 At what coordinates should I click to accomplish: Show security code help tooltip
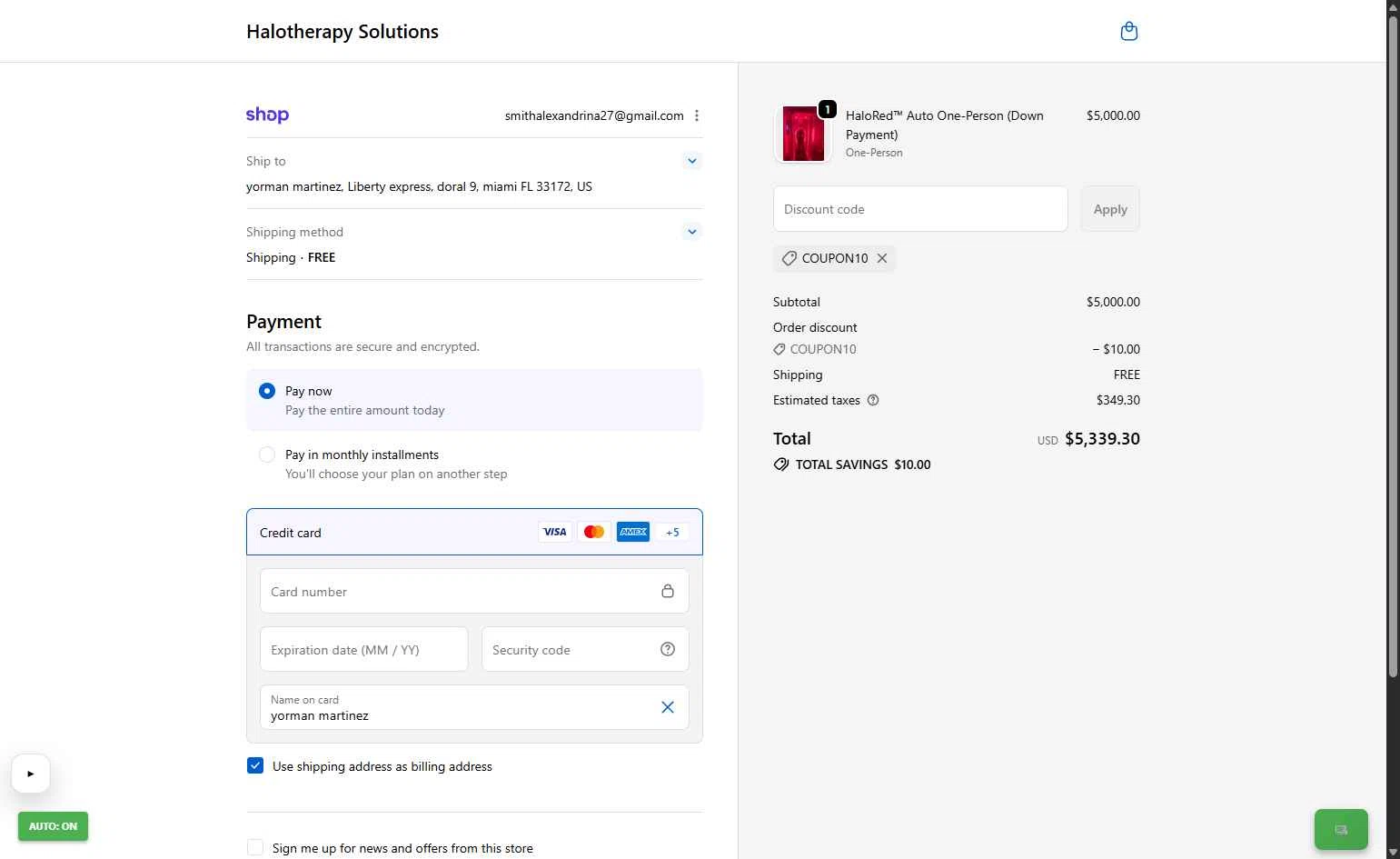[x=668, y=649]
